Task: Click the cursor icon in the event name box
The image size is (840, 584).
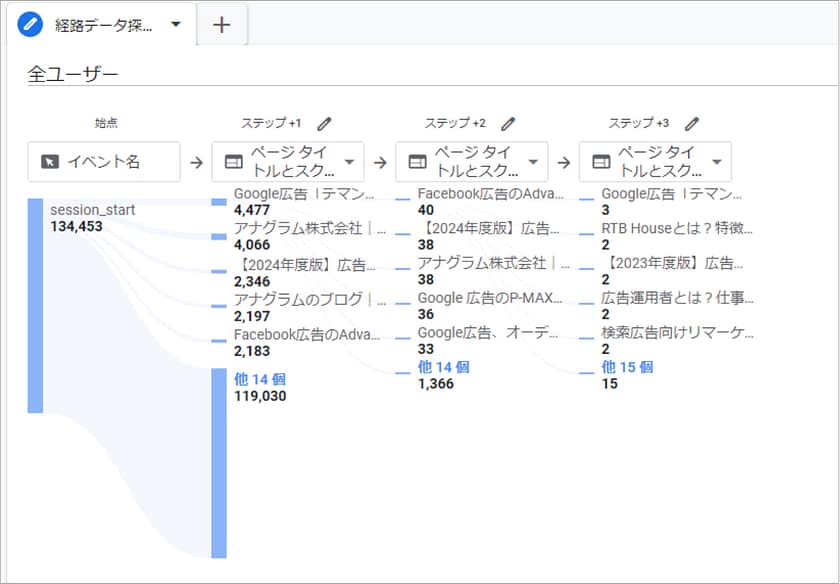Action: 49,162
